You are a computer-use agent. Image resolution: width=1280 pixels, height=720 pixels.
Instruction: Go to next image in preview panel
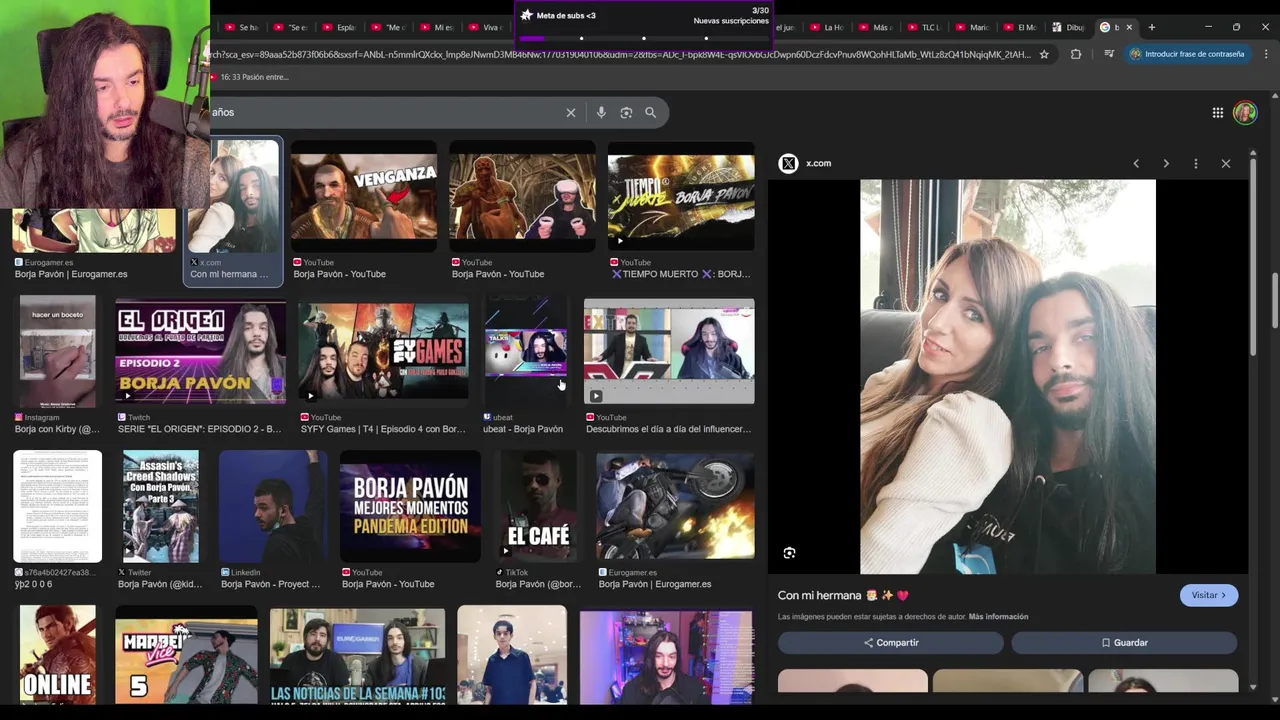click(x=1166, y=163)
